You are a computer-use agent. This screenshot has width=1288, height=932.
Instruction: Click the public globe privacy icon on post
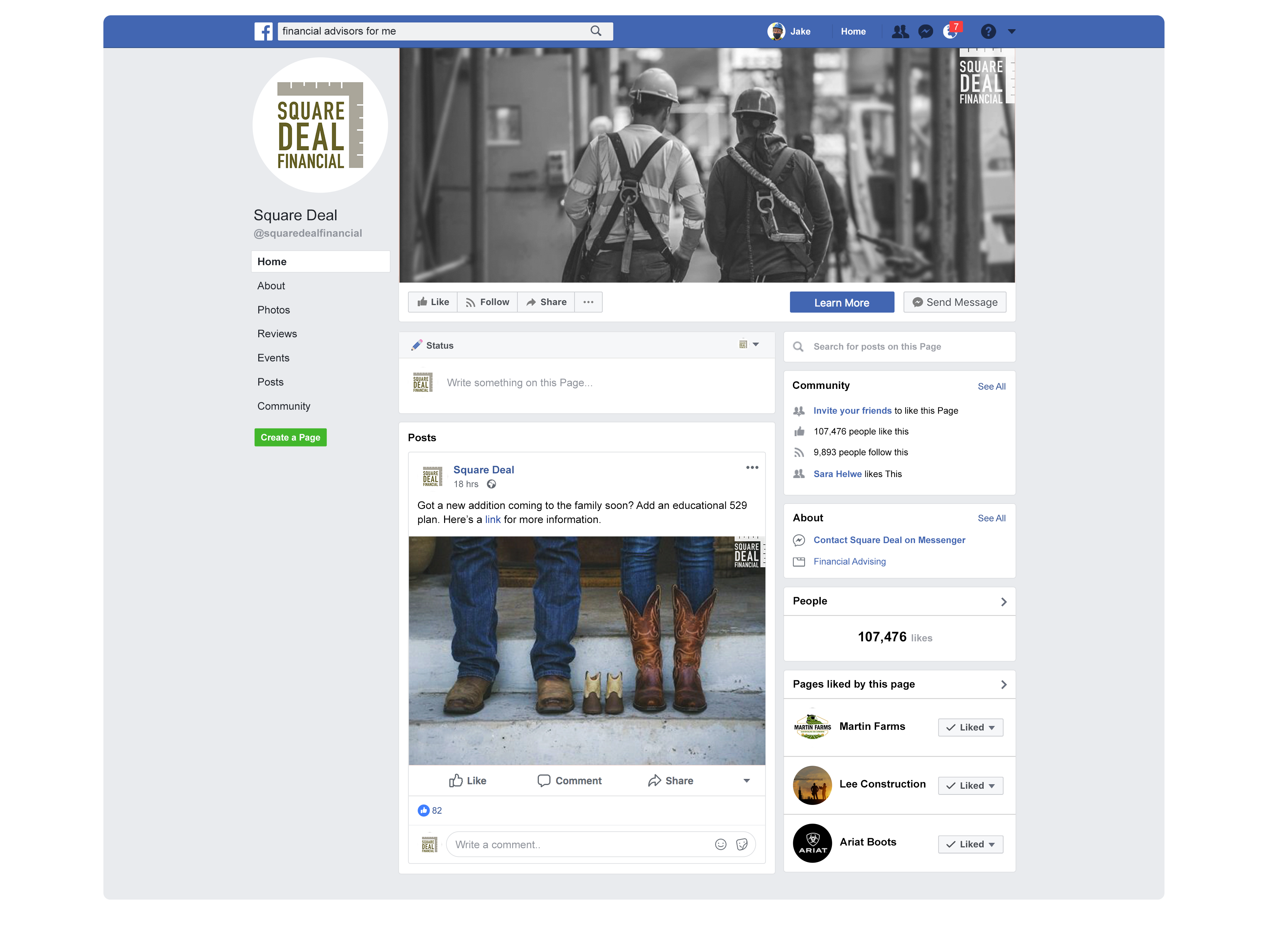pyautogui.click(x=492, y=484)
